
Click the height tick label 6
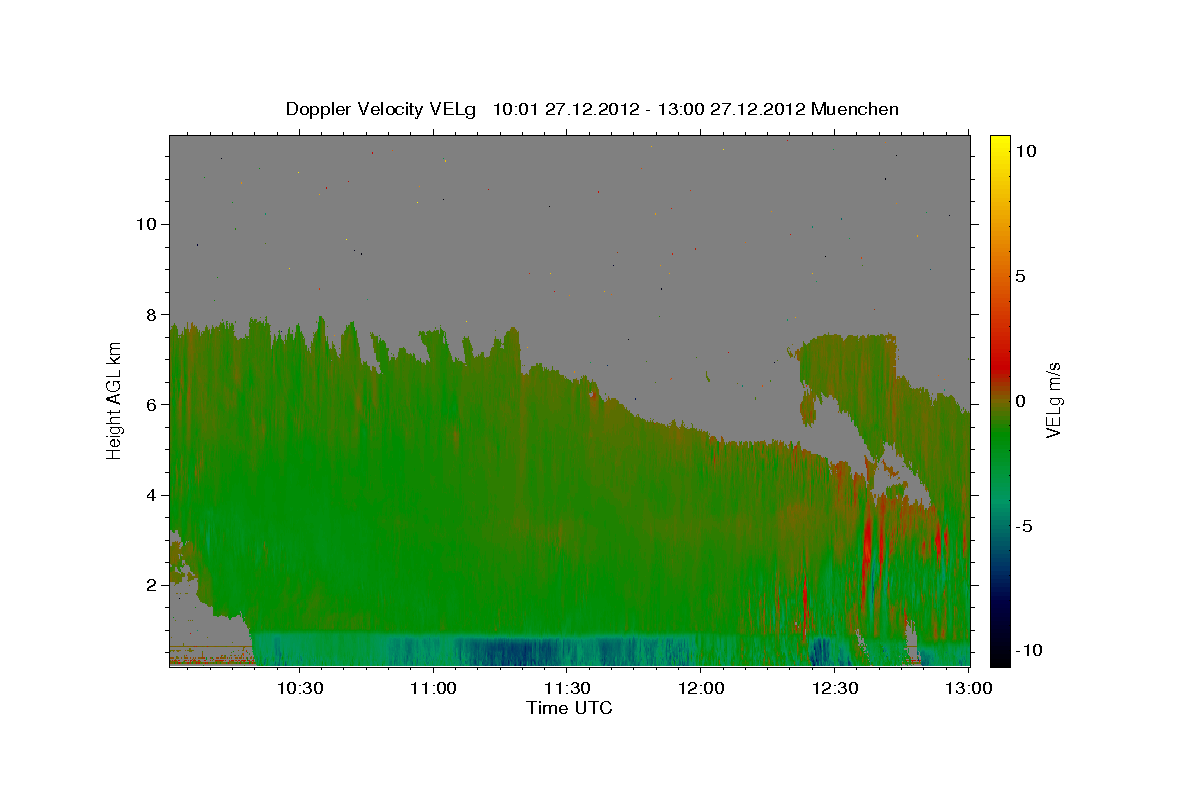[154, 404]
